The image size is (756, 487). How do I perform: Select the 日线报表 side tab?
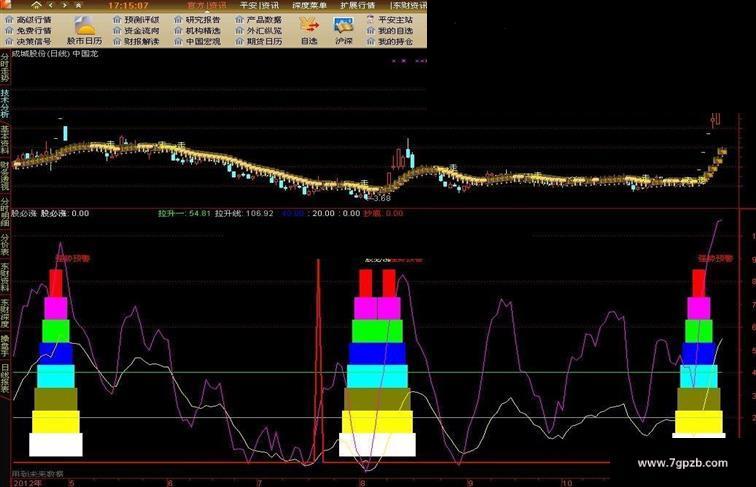click(x=4, y=379)
